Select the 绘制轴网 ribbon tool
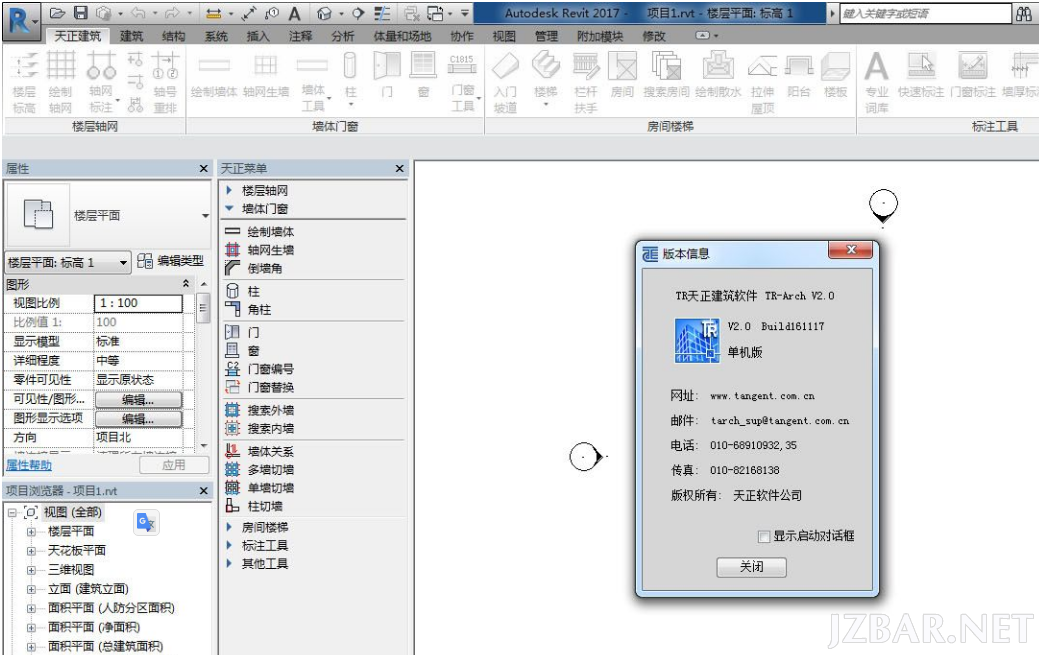Screen dimensions: 1039x655 coord(60,82)
